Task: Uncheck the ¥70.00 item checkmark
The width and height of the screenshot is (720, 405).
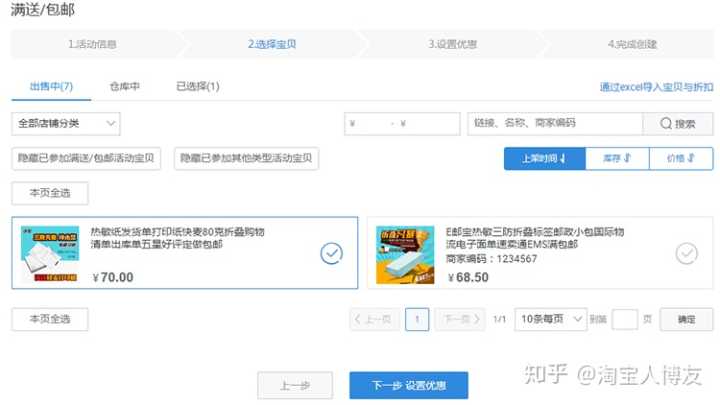Action: point(332,253)
